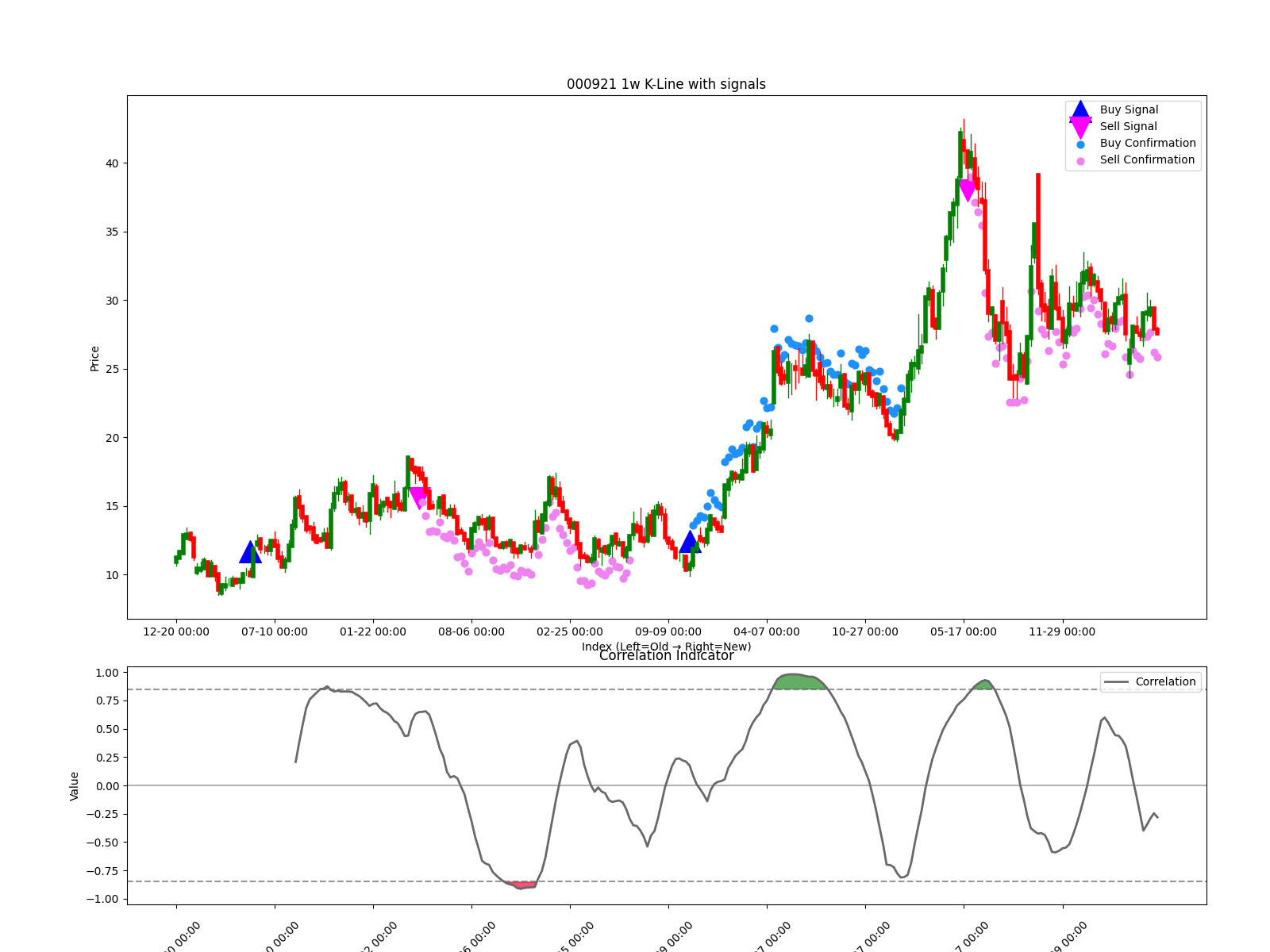
Task: Click the '10-27 00:00' x-axis tick label
Action: pyautogui.click(x=865, y=631)
